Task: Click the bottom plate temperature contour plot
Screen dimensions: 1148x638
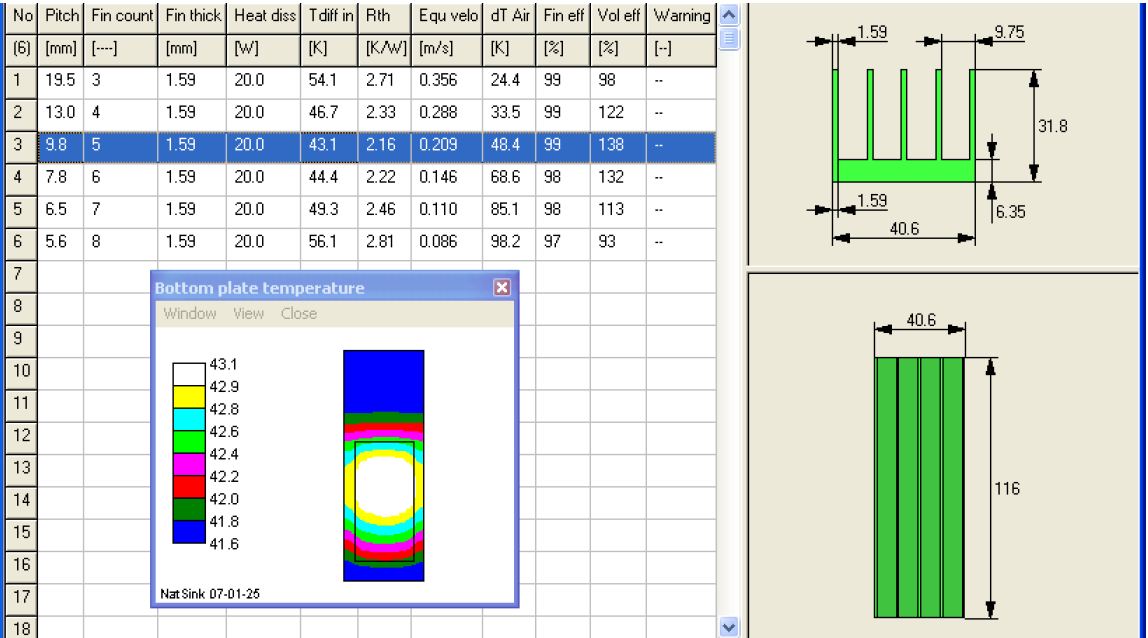Action: pyautogui.click(x=384, y=466)
